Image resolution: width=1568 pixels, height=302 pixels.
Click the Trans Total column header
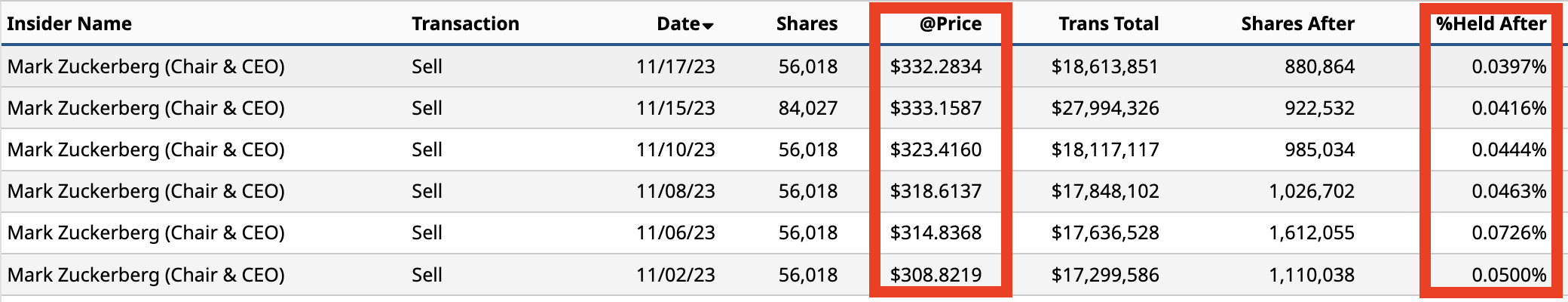click(x=1108, y=24)
